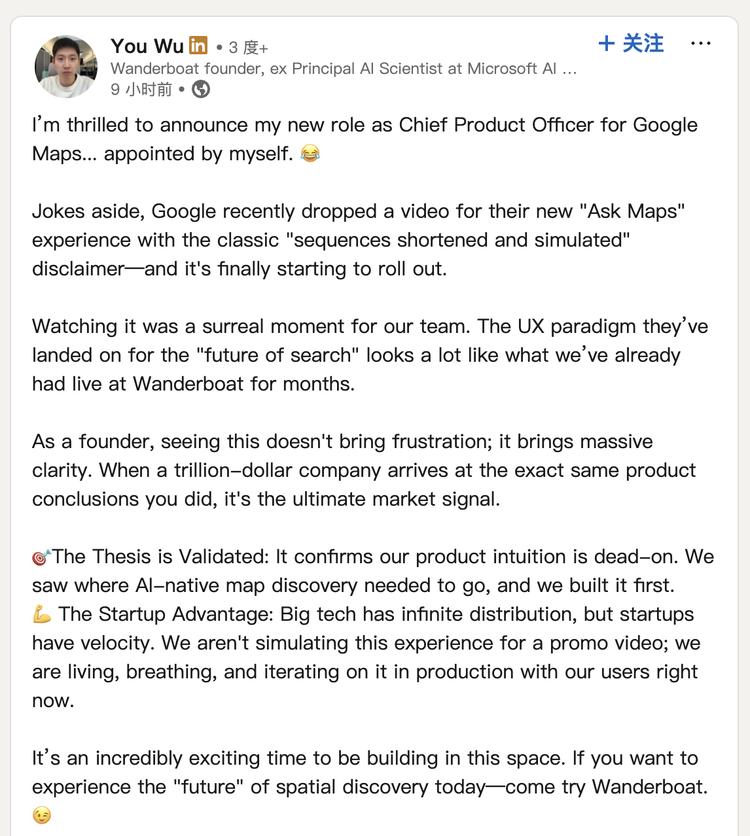Screen dimensions: 750x836
Task: Open the three-dot more options menu
Action: click(701, 44)
